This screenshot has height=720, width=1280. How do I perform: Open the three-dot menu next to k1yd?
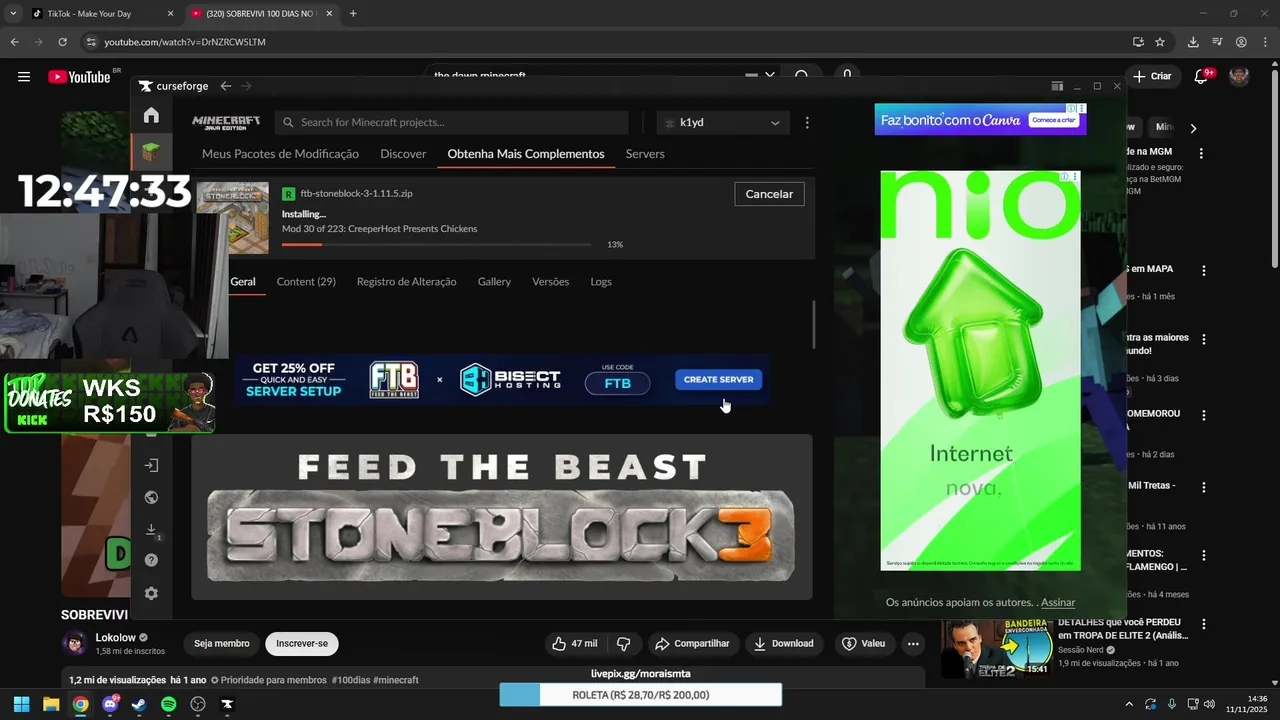coord(807,122)
